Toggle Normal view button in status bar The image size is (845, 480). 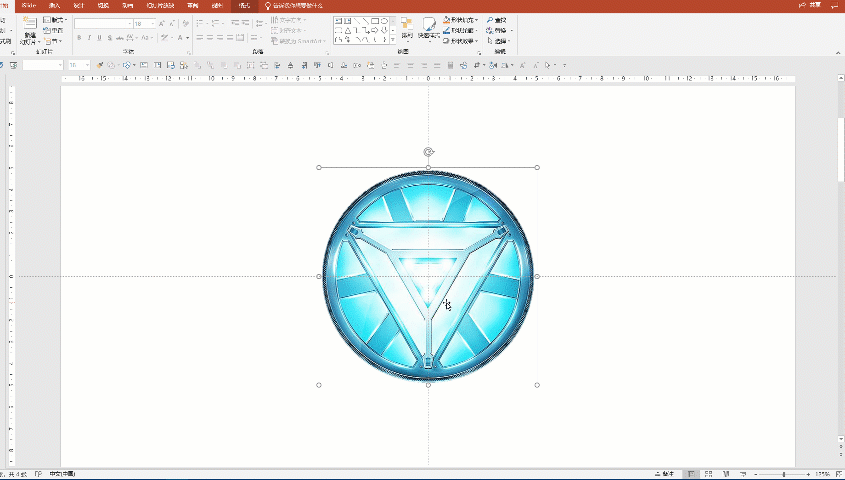pos(691,473)
